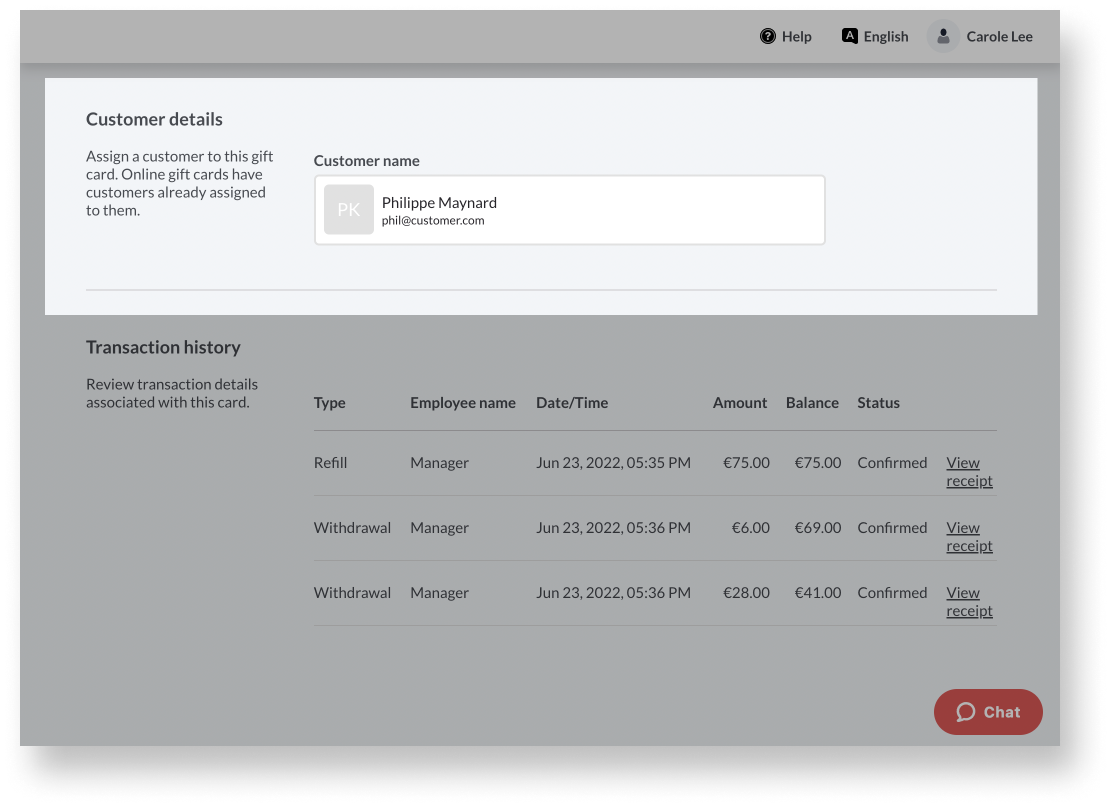Open the Carole Lee account menu
This screenshot has height=806, width=1110.
999,37
